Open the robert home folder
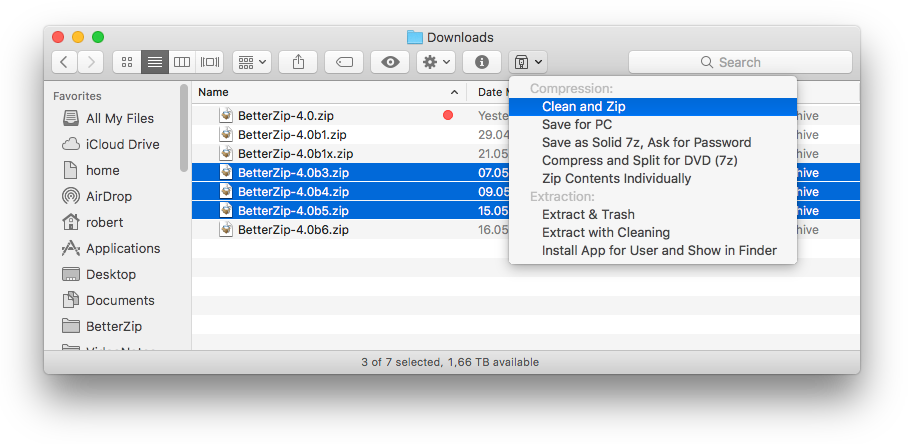Image resolution: width=908 pixels, height=444 pixels. click(x=93, y=222)
